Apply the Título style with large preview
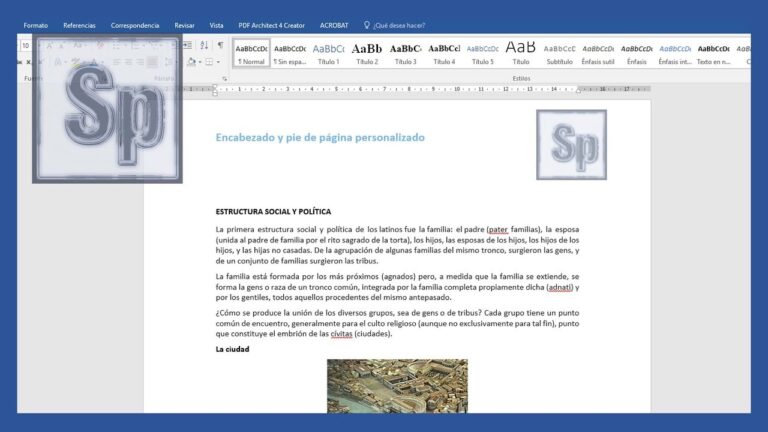The image size is (768, 432). coord(521,53)
